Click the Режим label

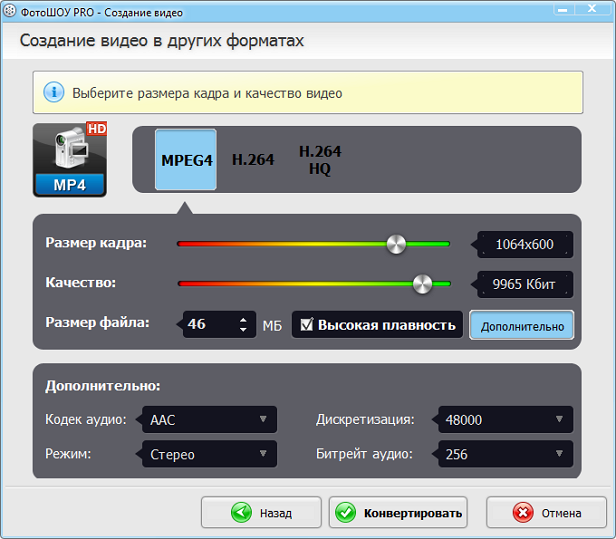[x=68, y=454]
